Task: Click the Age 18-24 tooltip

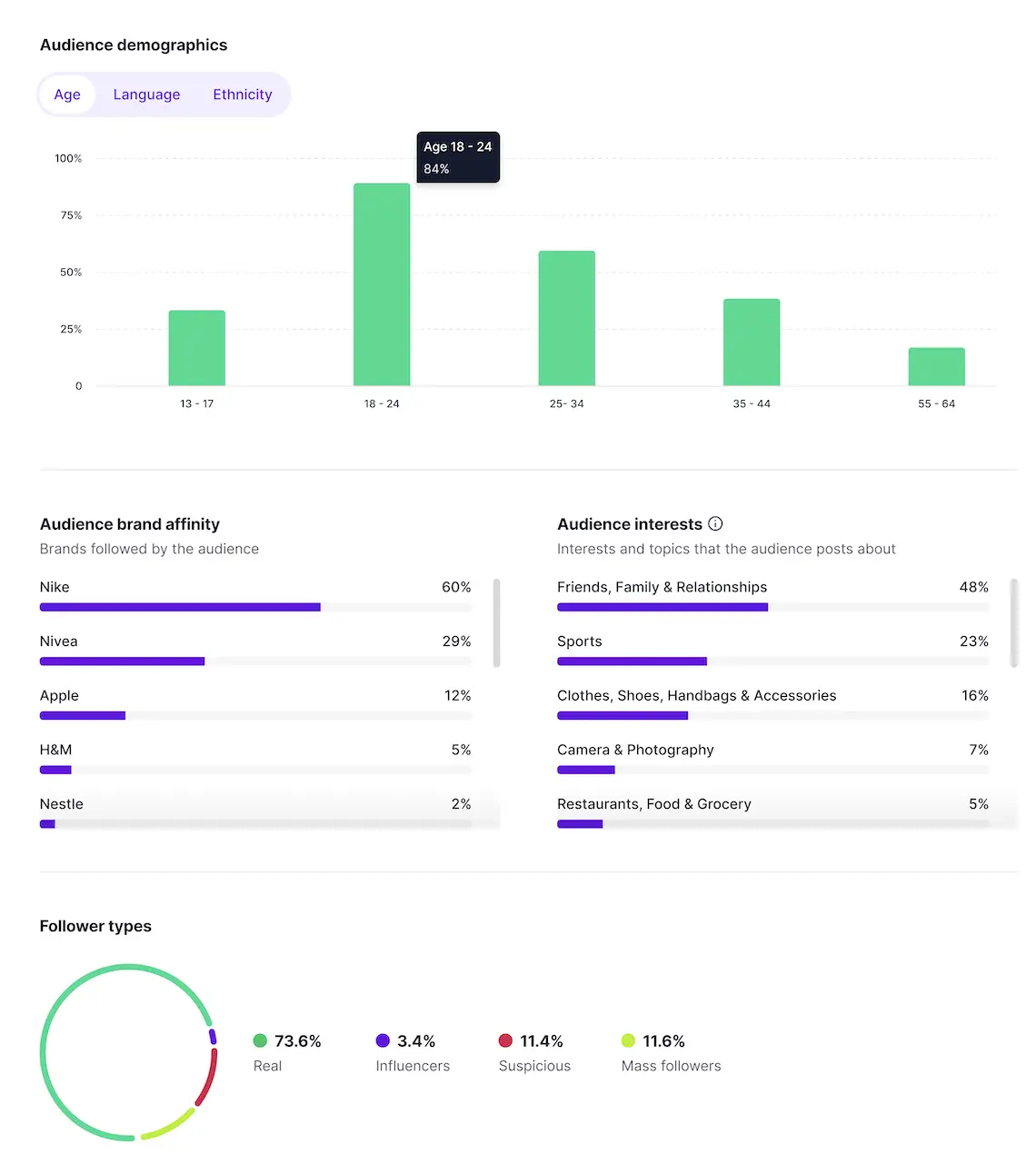Action: click(x=457, y=156)
